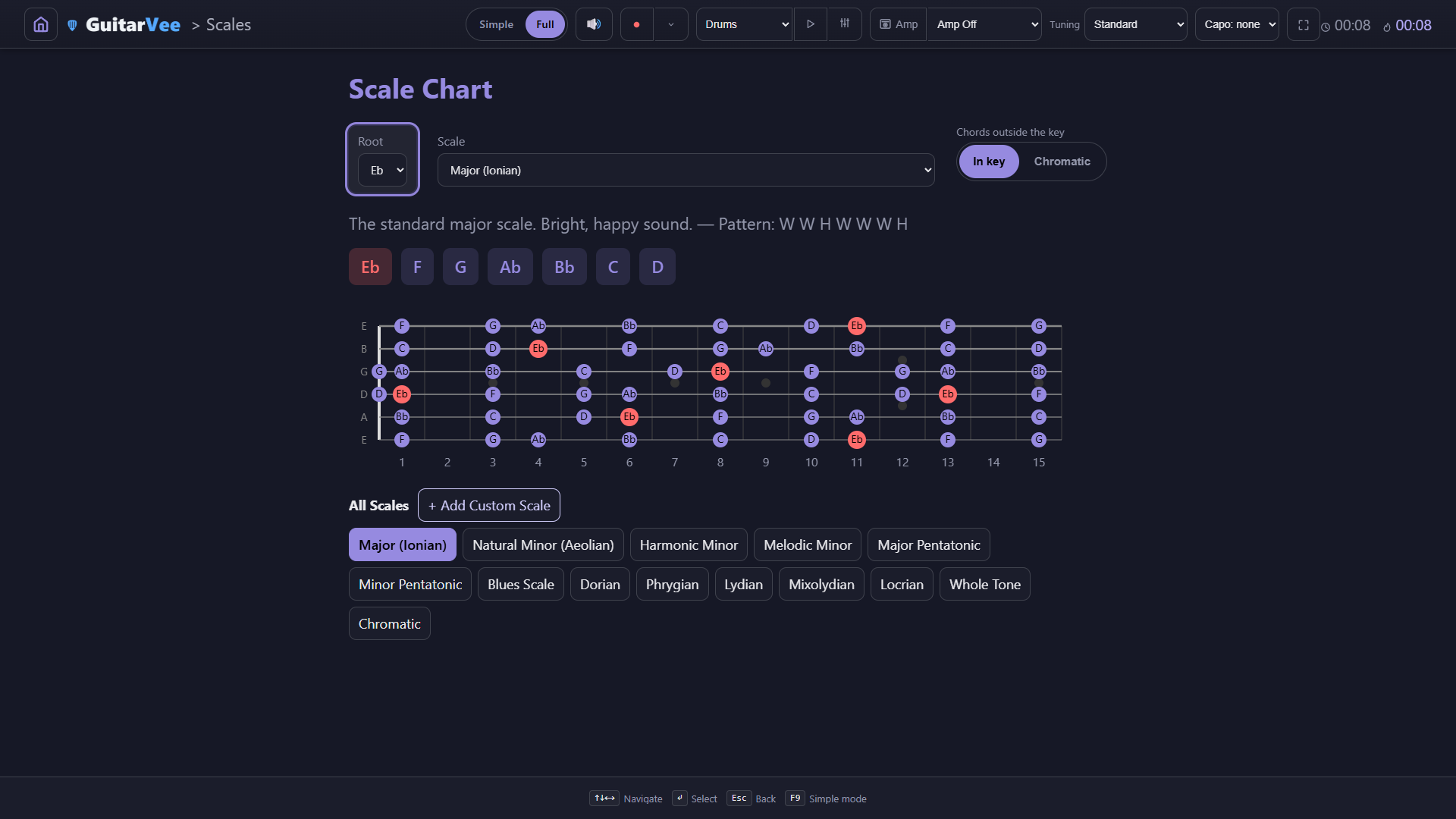Viewport: 1456px width, 819px height.
Task: Play the drums backing track
Action: pyautogui.click(x=811, y=24)
